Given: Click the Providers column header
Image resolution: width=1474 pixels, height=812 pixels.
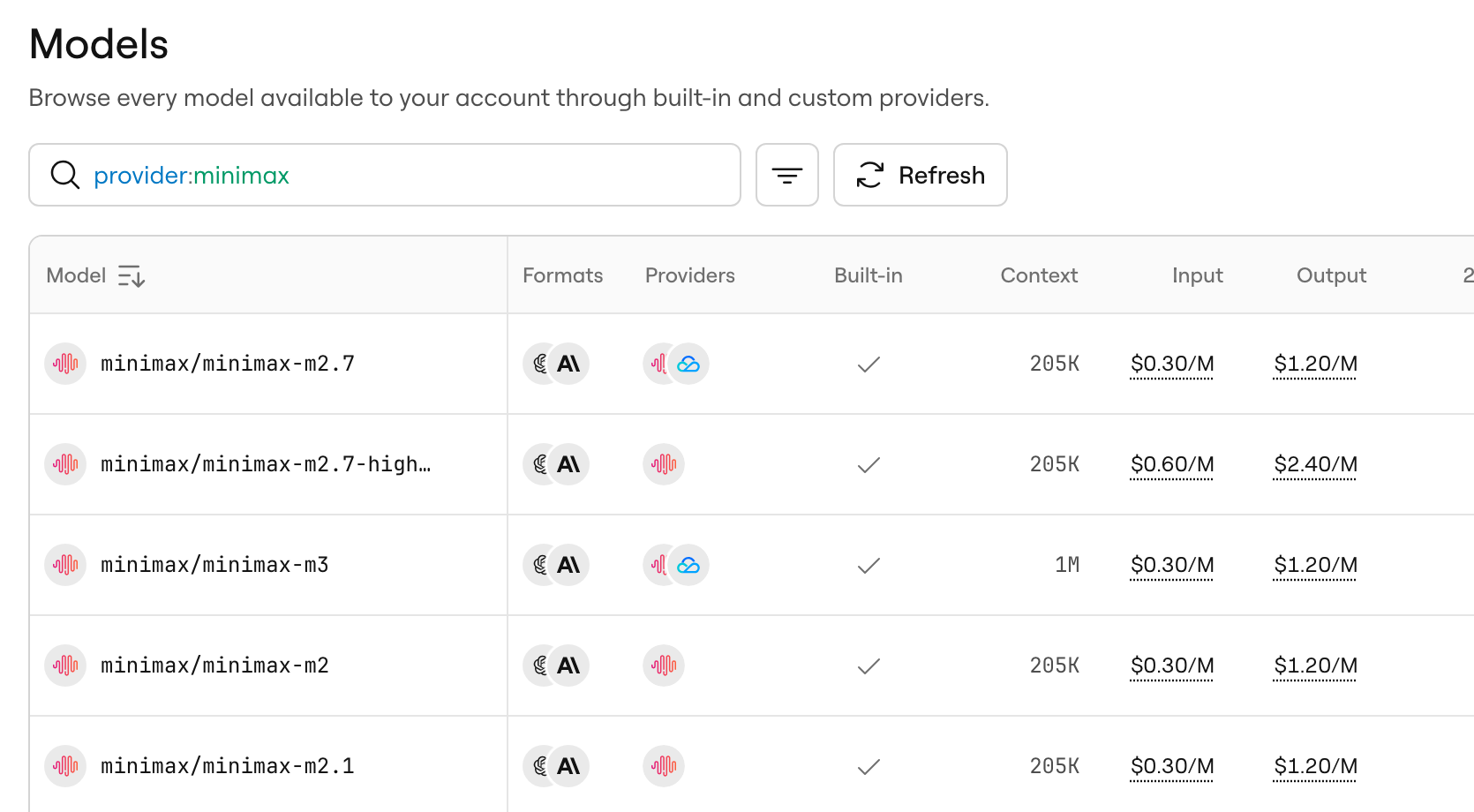Looking at the screenshot, I should [690, 275].
